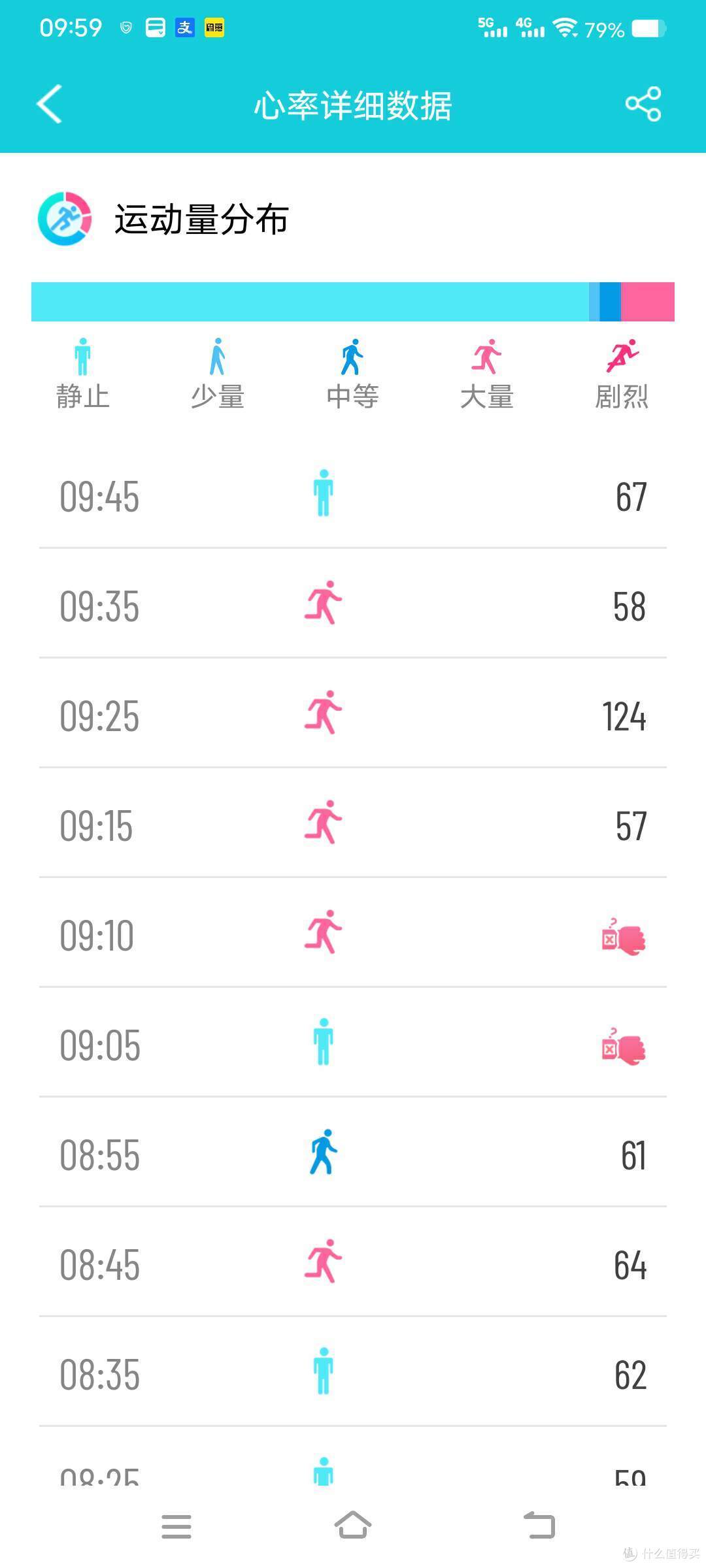The image size is (706, 1568).
Task: Click the cyan segment of activity bar
Action: click(310, 302)
